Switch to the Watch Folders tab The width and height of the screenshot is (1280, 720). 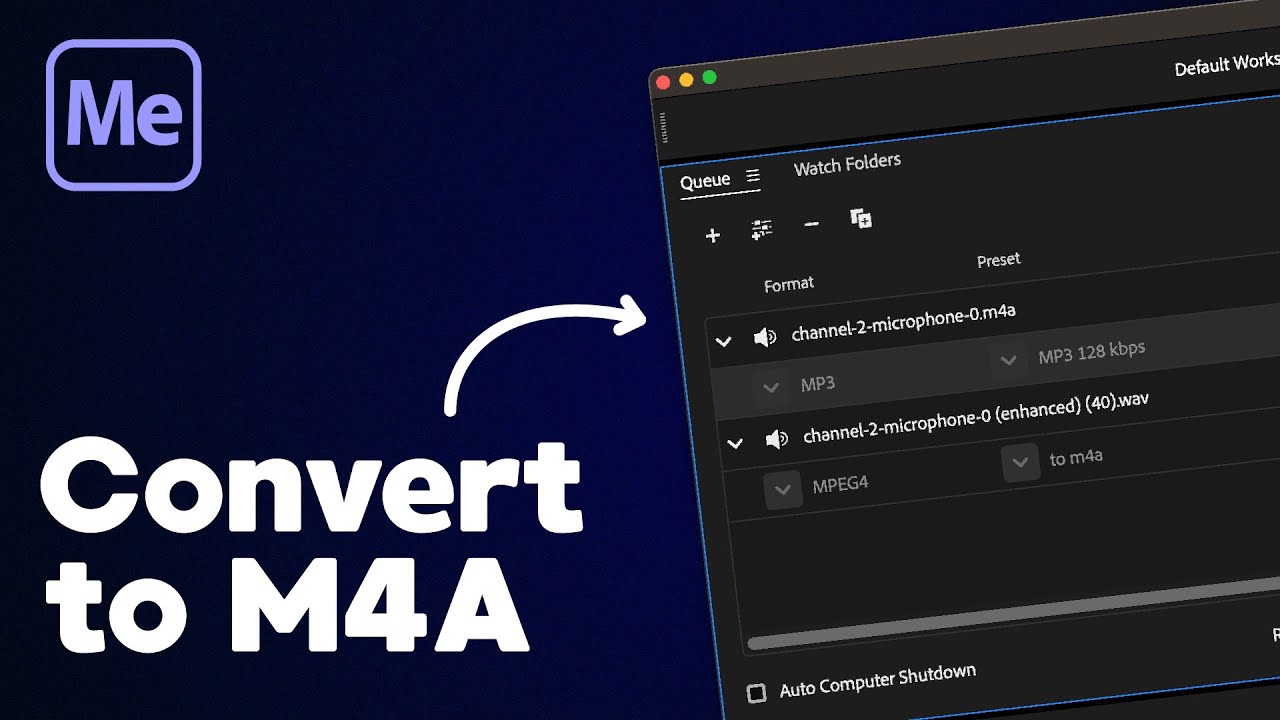[x=847, y=164]
